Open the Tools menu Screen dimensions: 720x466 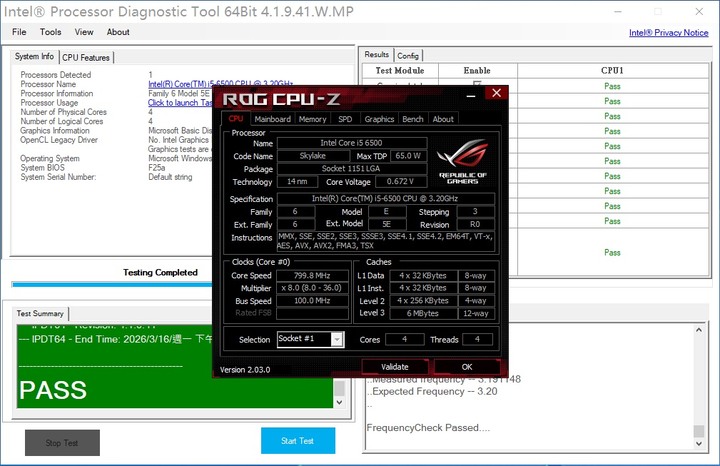point(51,32)
